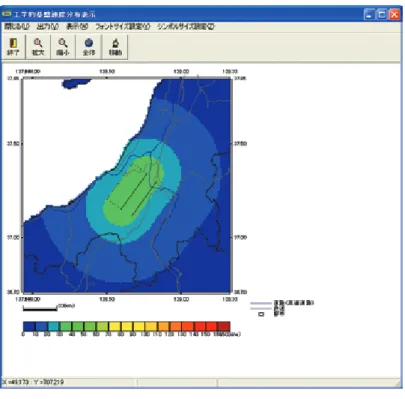Viewport: 405px width, 399px height.
Task: Open the 表示 display menu
Action: point(77,27)
